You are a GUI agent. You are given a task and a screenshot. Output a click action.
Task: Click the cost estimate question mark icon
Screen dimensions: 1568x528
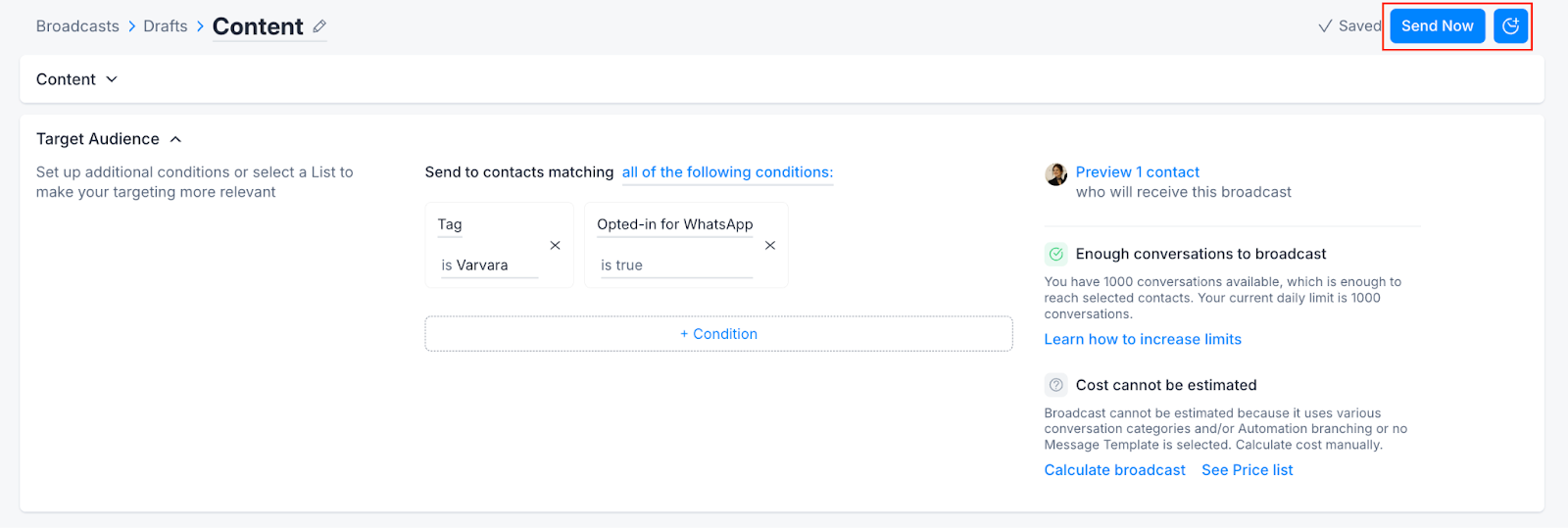pos(1056,385)
